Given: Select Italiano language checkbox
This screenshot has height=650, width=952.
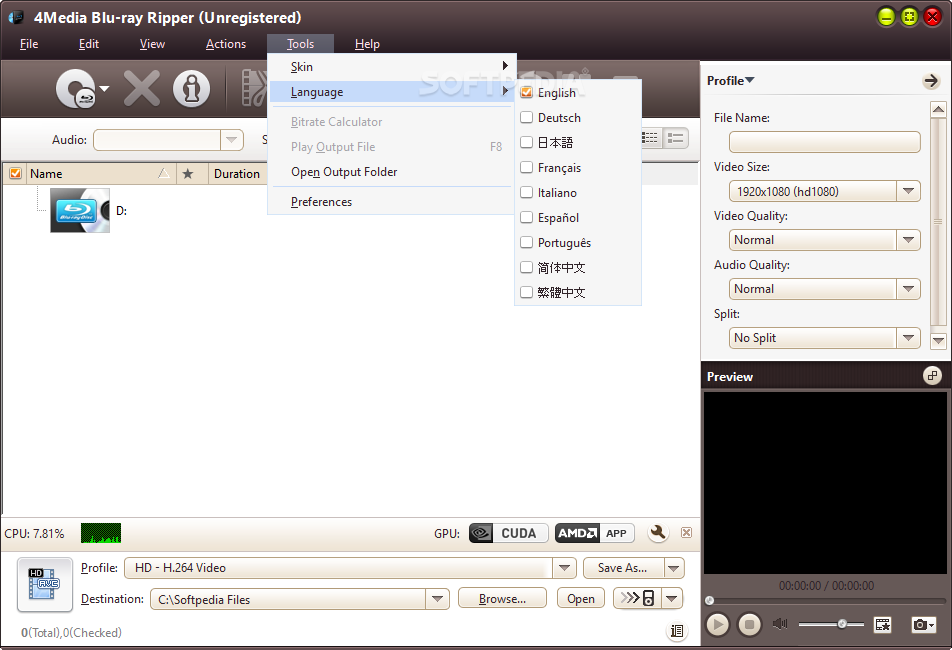Looking at the screenshot, I should coord(527,192).
